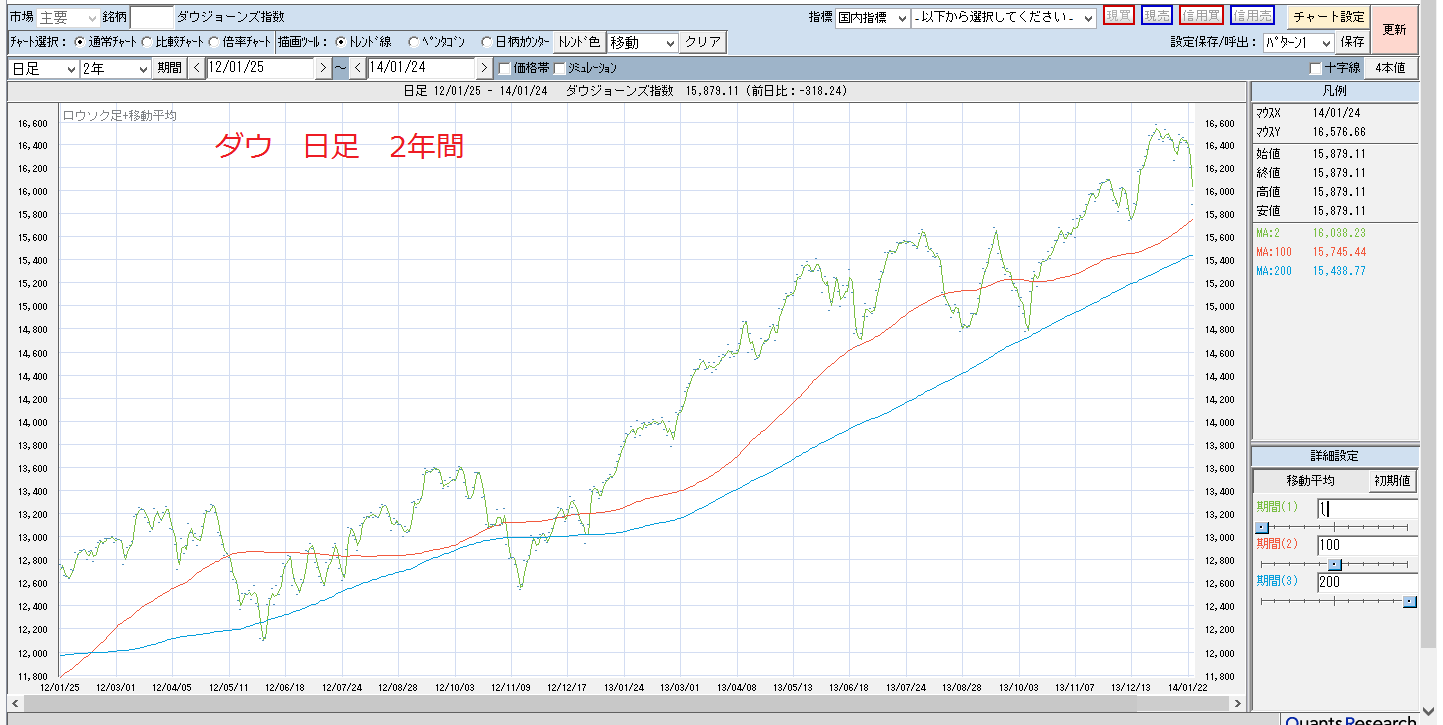Step start date 12/01/25 backward with left arrow
Image resolution: width=1443 pixels, height=725 pixels.
pyautogui.click(x=196, y=68)
